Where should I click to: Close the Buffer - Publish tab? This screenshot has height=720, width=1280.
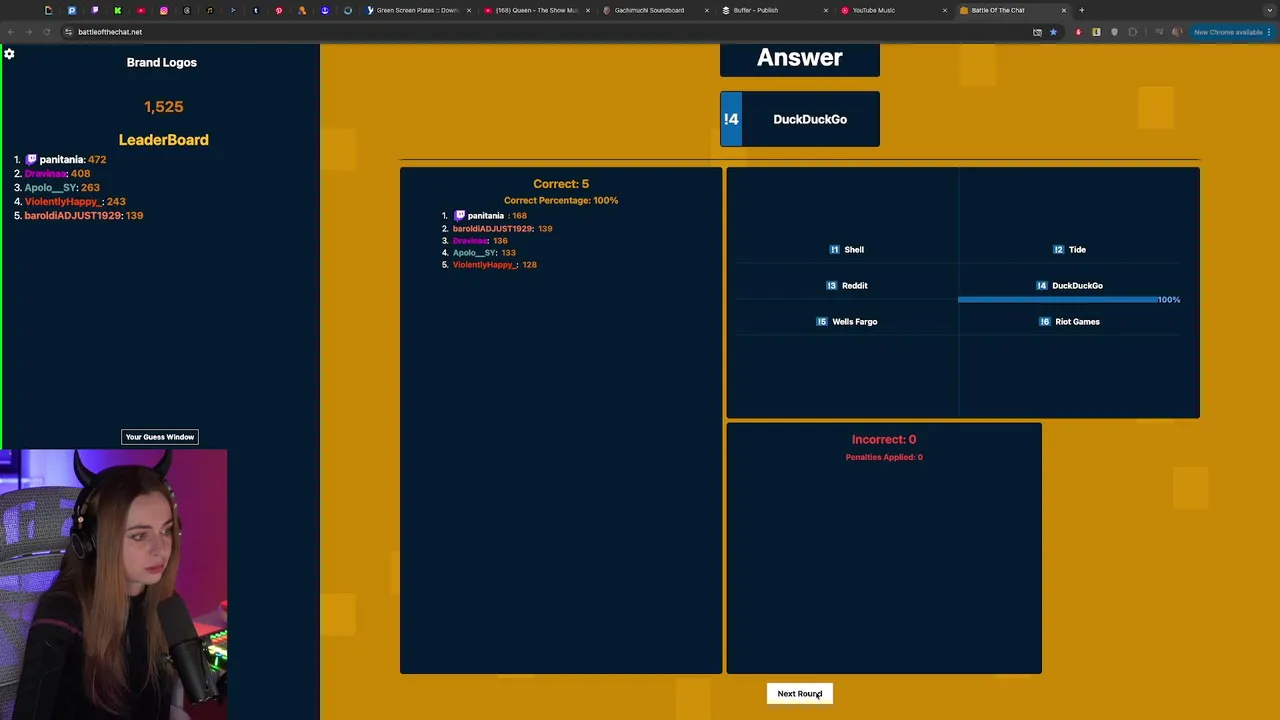click(826, 10)
